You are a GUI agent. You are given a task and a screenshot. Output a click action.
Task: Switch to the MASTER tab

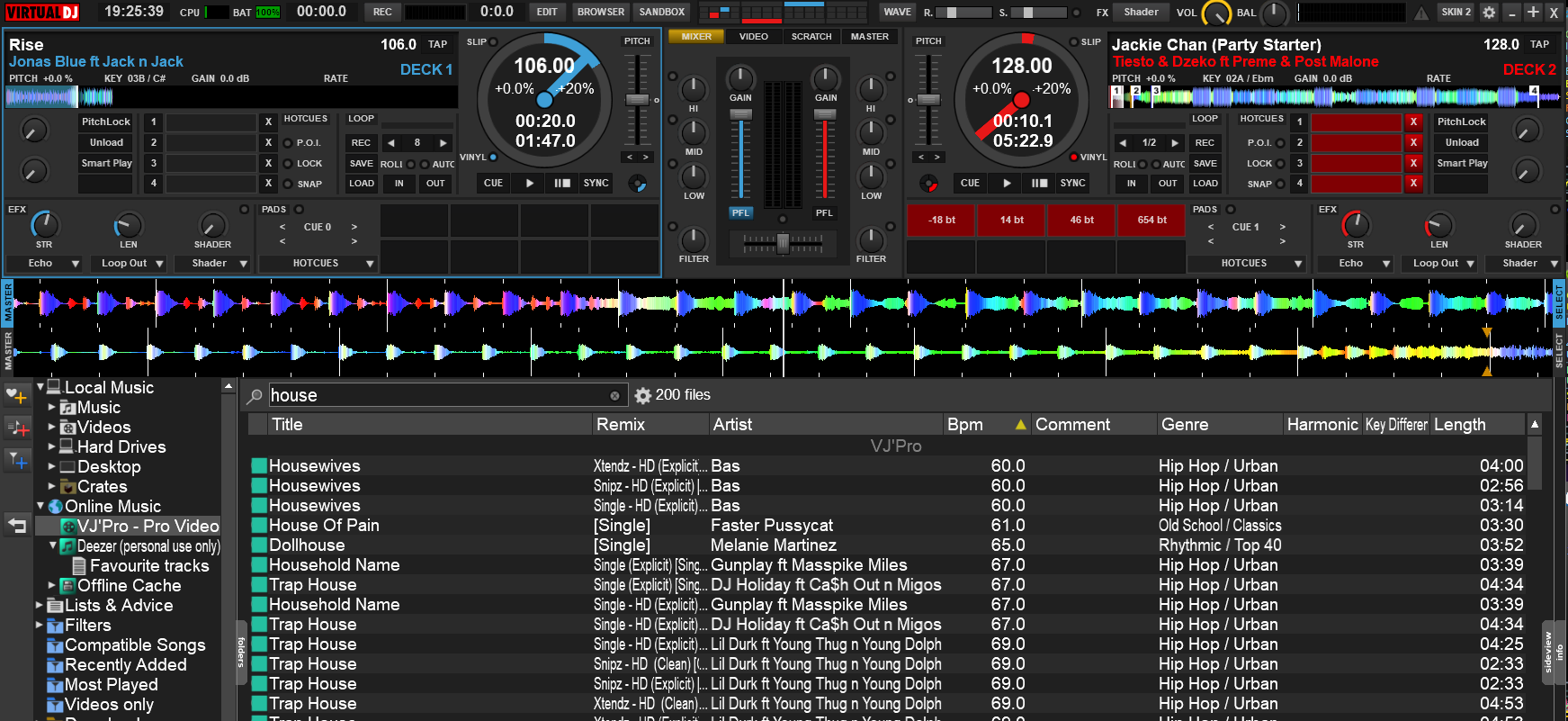(x=870, y=37)
